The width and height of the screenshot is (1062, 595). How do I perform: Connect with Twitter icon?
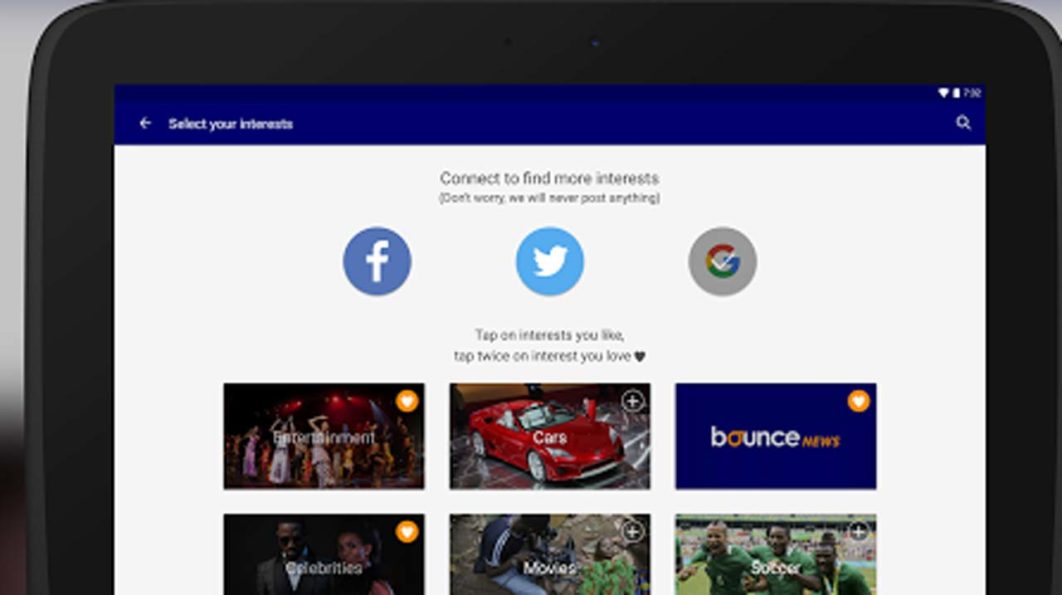[549, 261]
